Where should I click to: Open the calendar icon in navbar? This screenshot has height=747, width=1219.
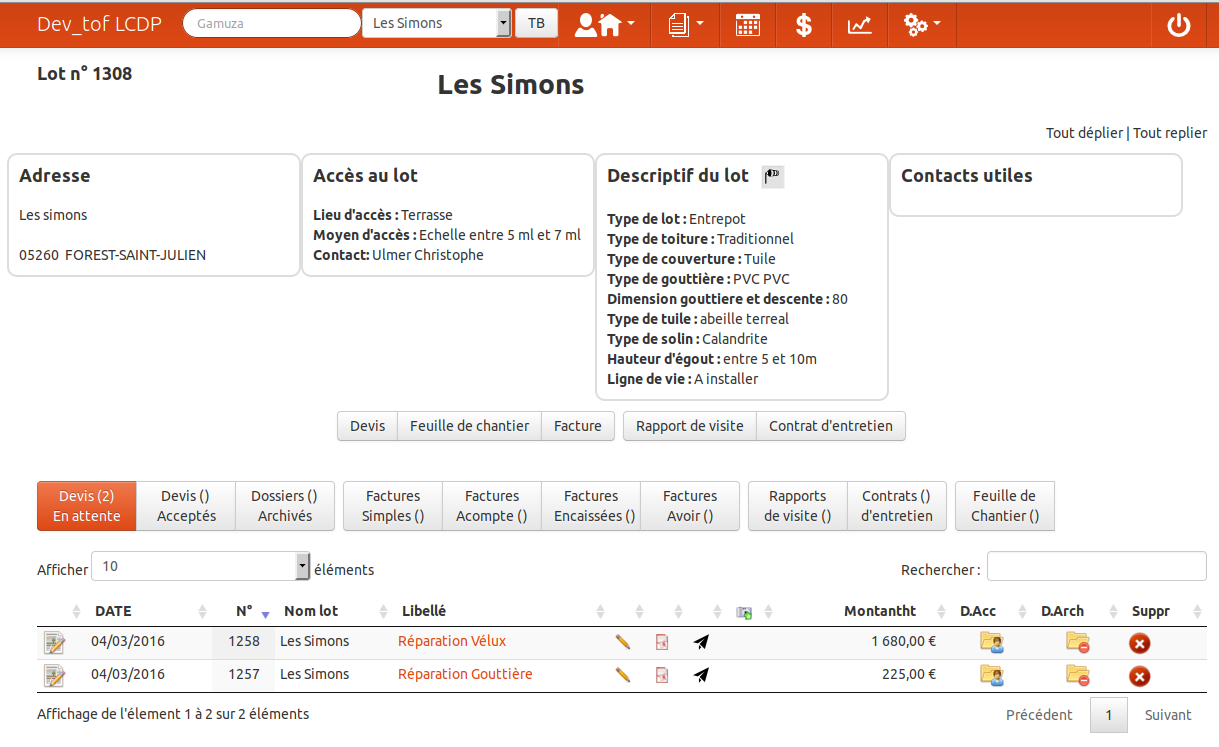point(747,25)
